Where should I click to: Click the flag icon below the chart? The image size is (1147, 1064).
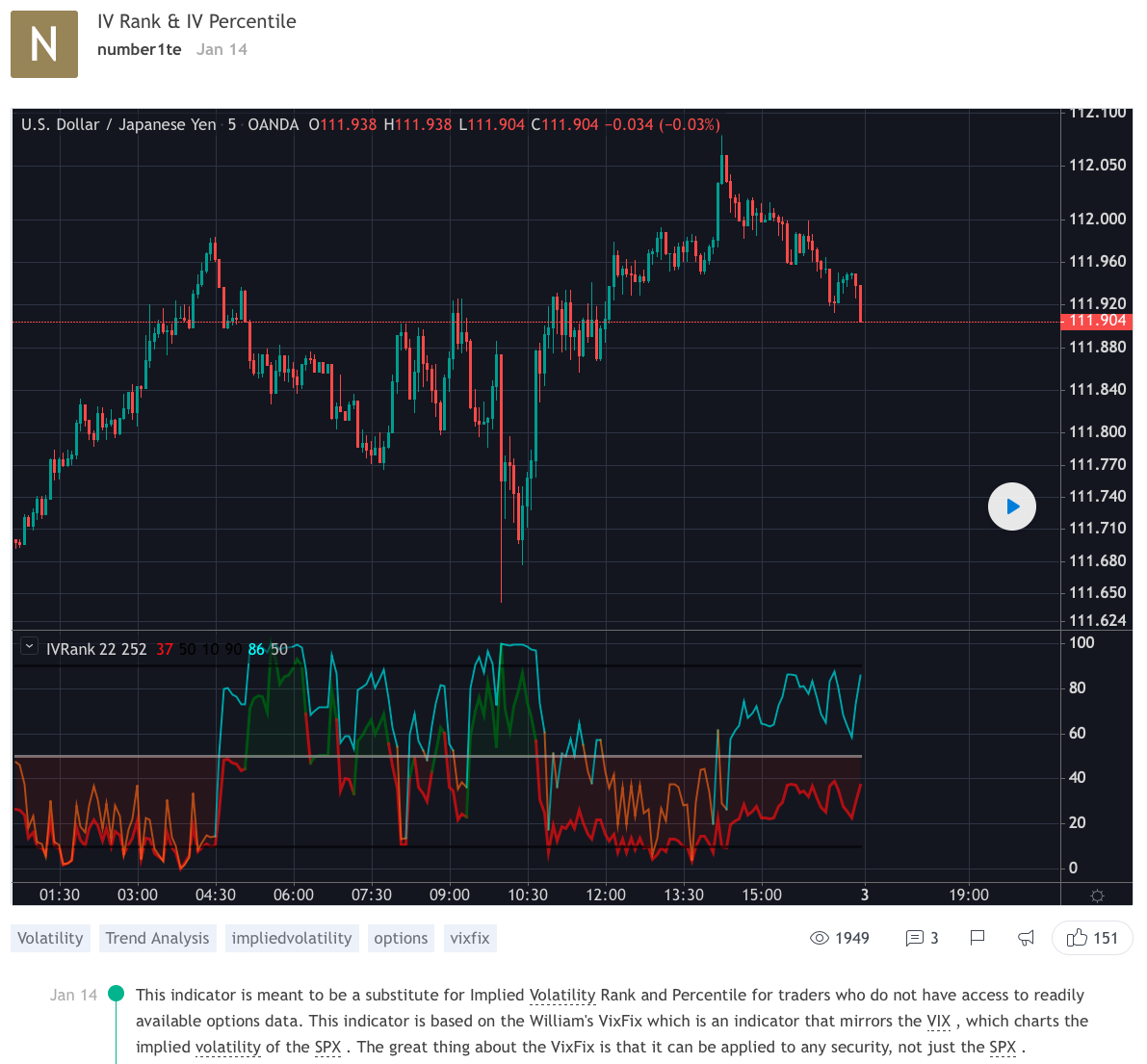point(978,938)
